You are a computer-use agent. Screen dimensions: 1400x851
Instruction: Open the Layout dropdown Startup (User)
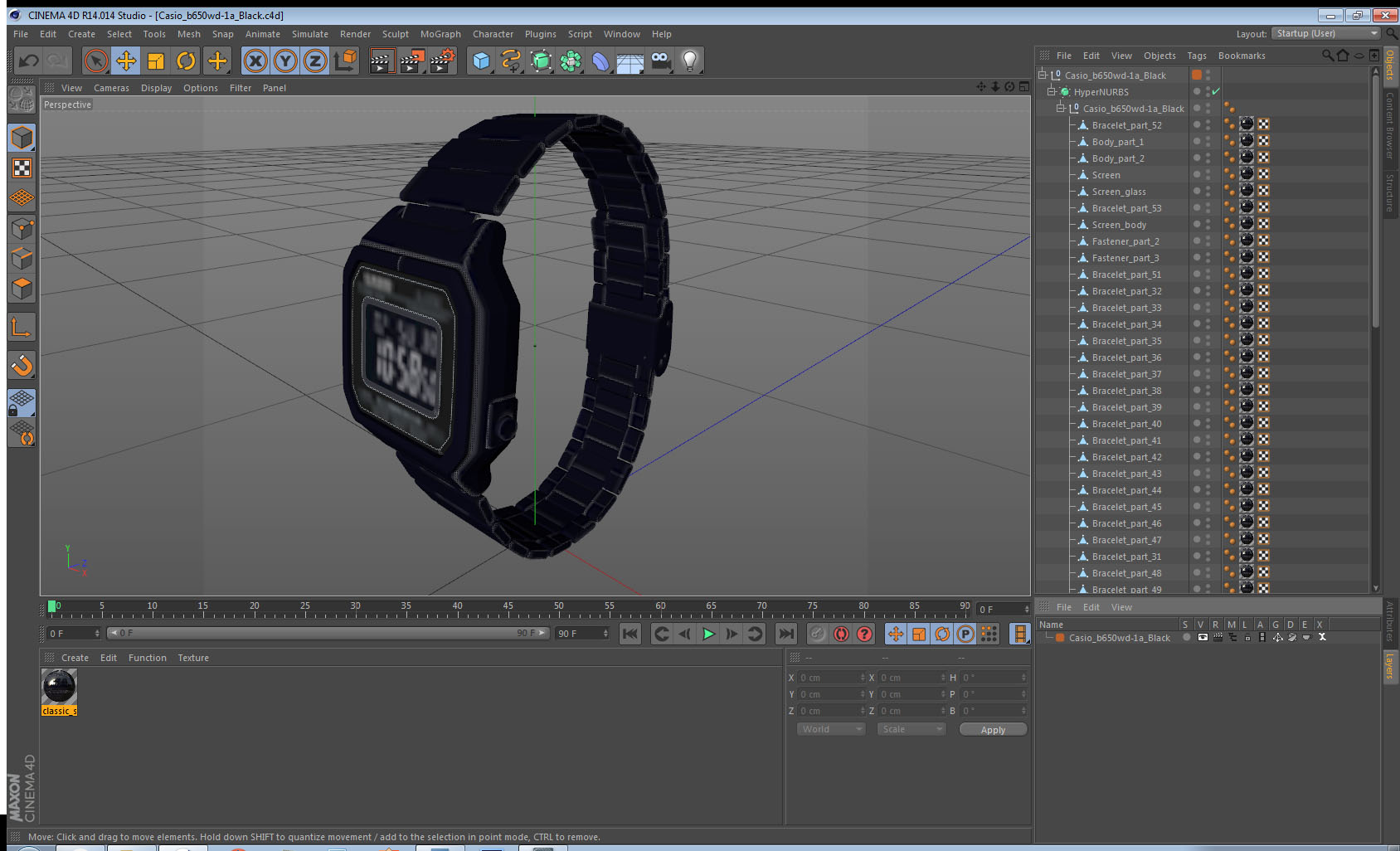point(1327,33)
